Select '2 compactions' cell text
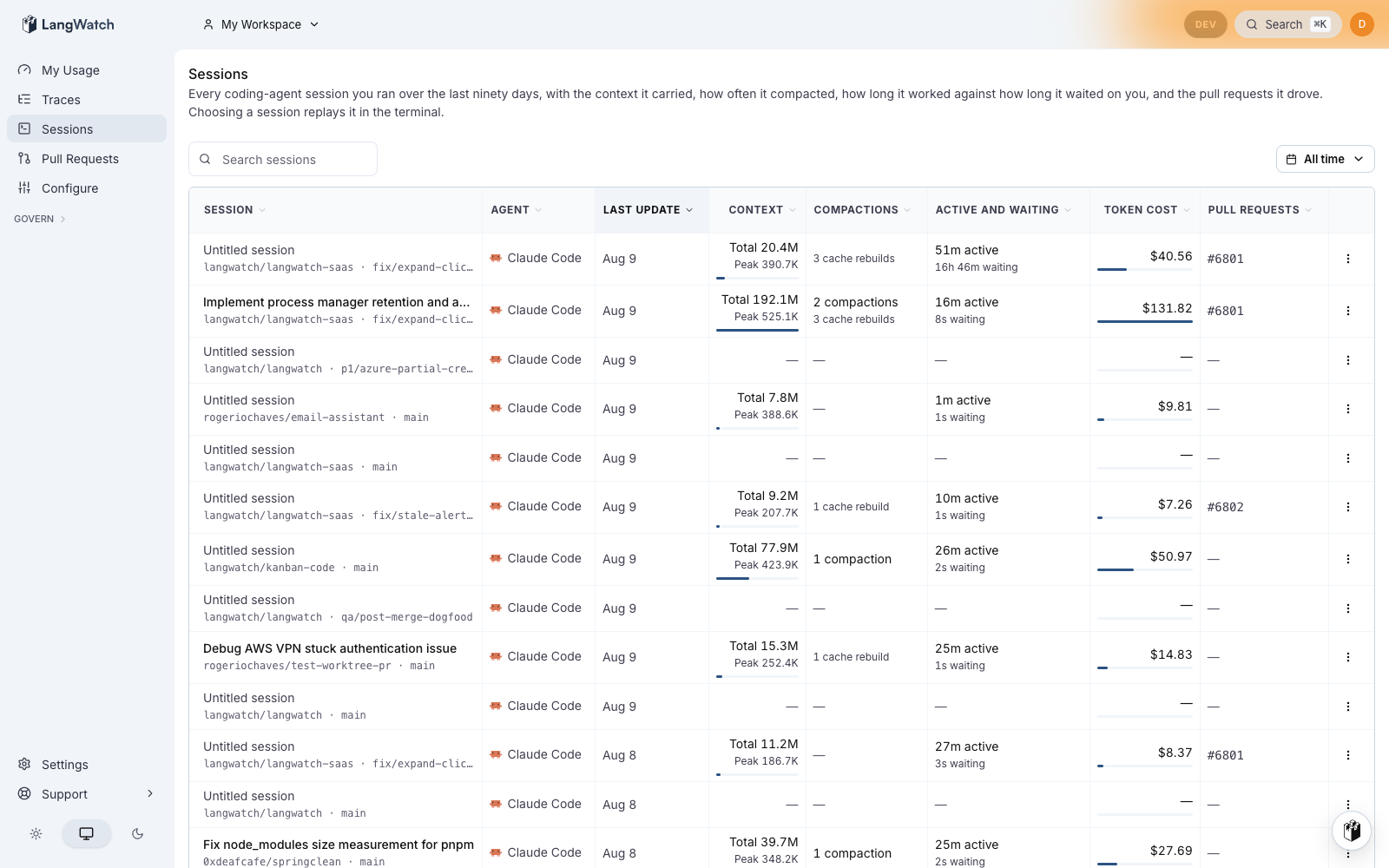The image size is (1389, 868). click(856, 302)
